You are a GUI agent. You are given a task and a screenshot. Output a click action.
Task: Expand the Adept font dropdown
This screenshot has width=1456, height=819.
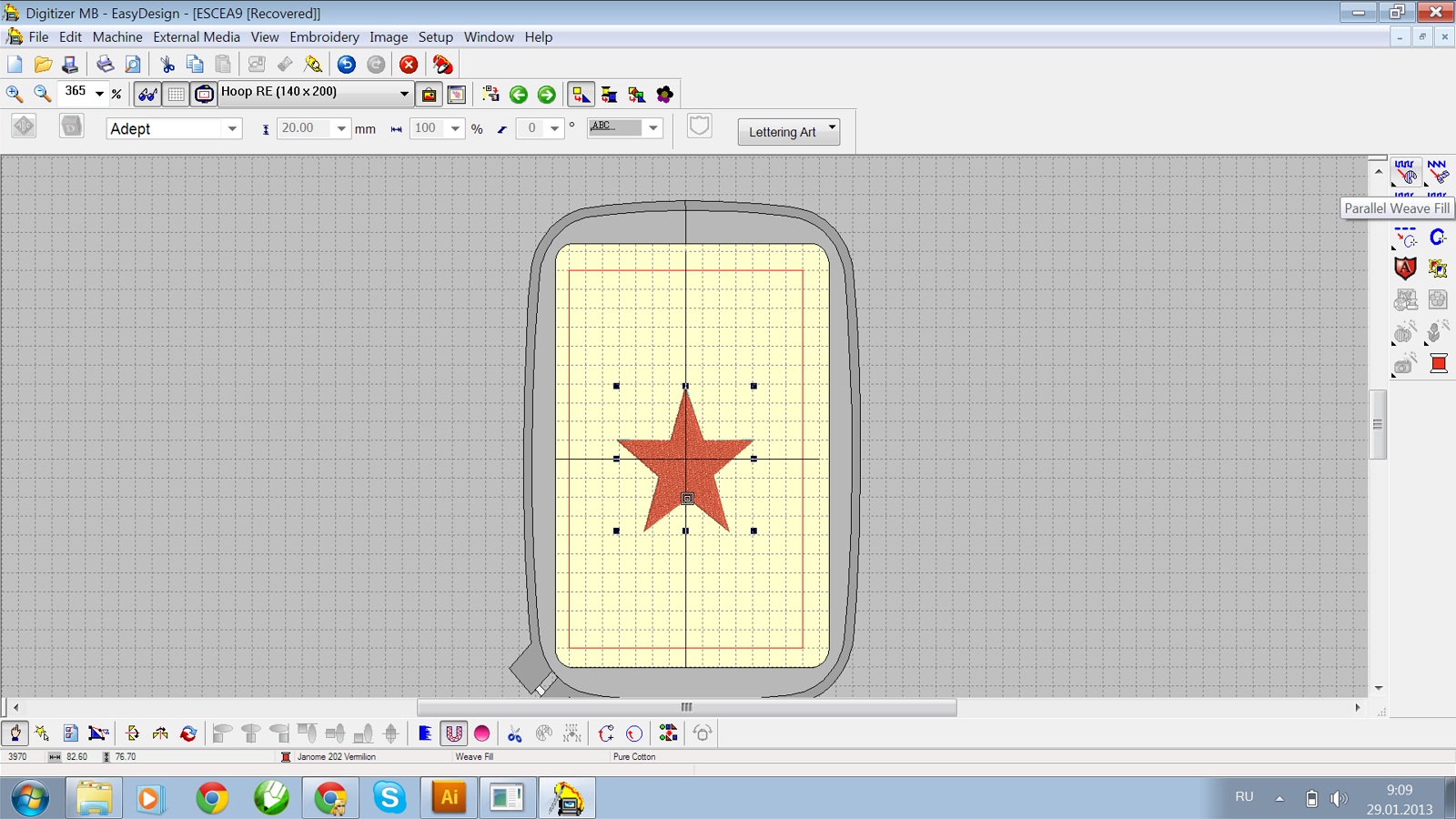(232, 129)
